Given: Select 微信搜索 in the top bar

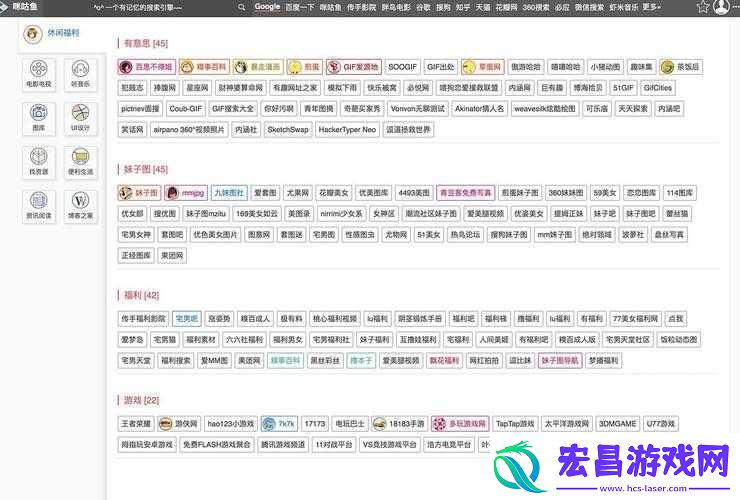Looking at the screenshot, I should click(x=589, y=7).
